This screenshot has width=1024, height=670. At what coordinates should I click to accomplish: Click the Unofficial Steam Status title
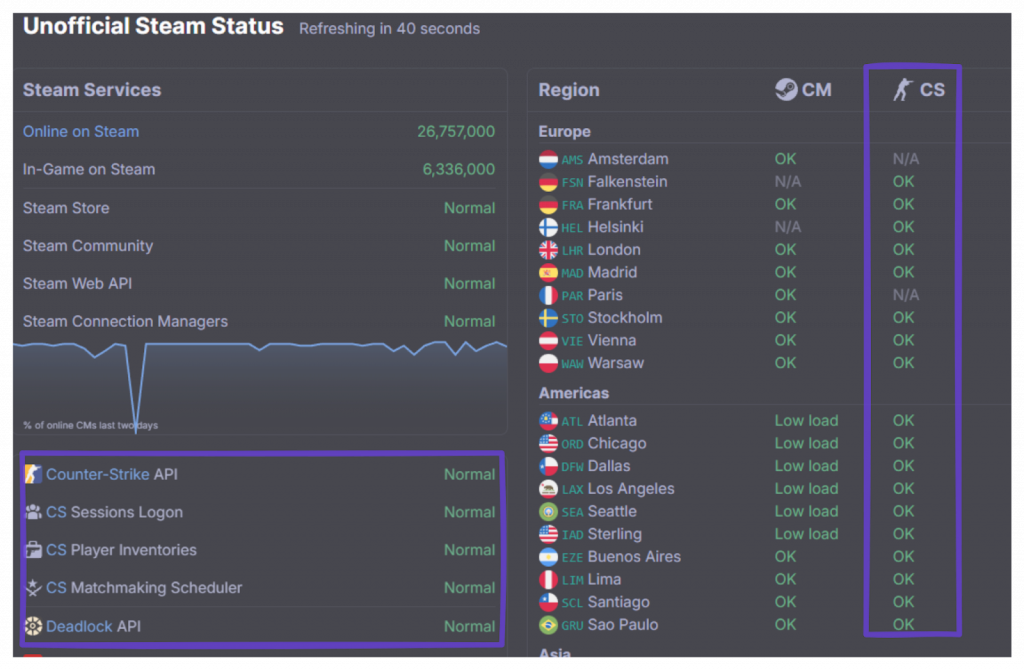pos(153,27)
